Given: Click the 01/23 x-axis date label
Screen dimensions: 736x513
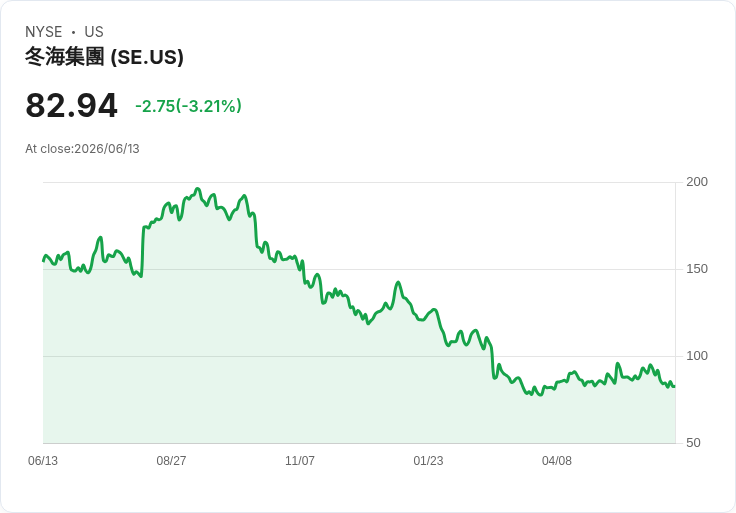Looking at the screenshot, I should (x=428, y=460).
